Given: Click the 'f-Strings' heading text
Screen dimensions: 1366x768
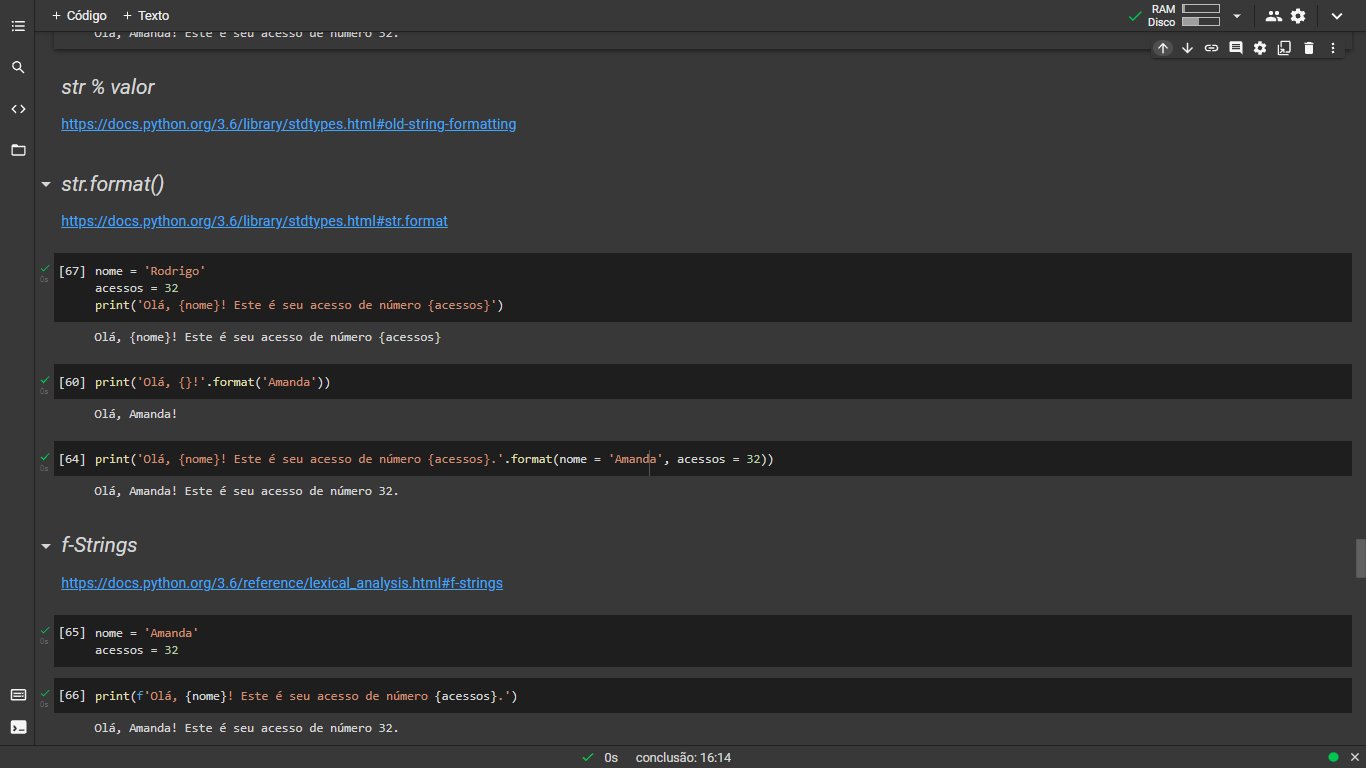Looking at the screenshot, I should (99, 546).
